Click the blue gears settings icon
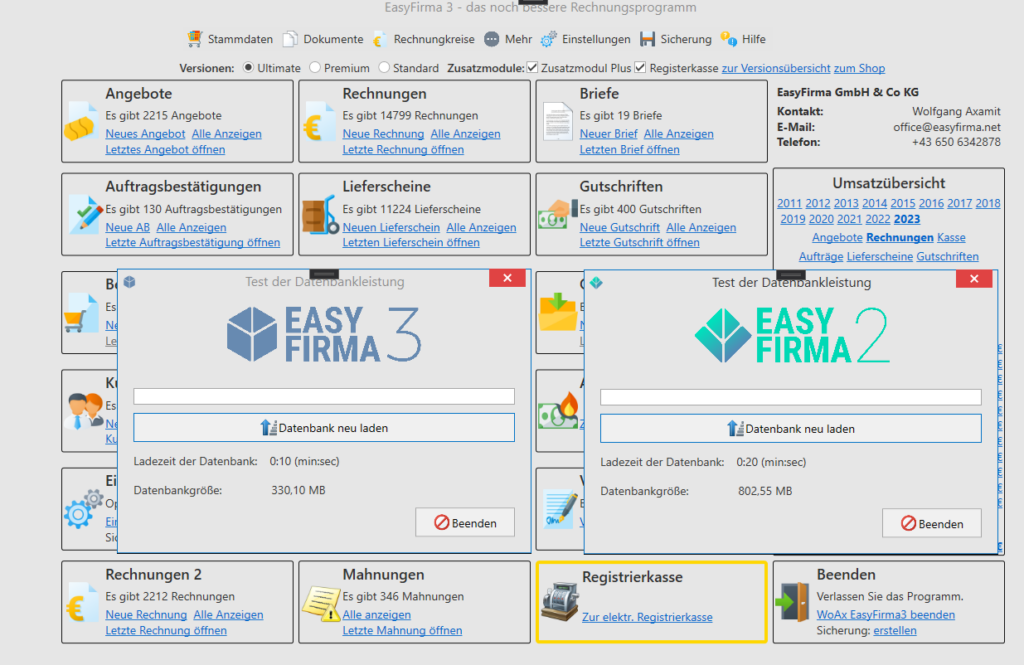1024x665 pixels. click(84, 509)
